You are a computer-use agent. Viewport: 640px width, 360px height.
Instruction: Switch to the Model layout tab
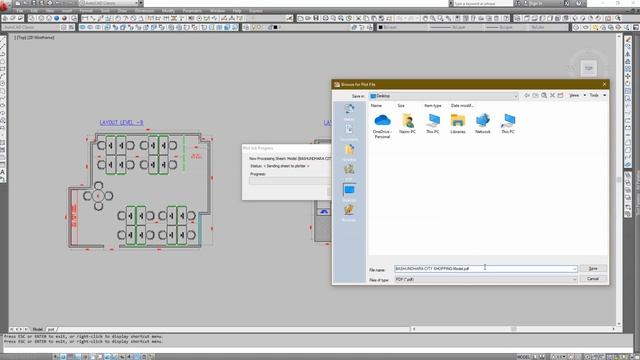[x=38, y=329]
